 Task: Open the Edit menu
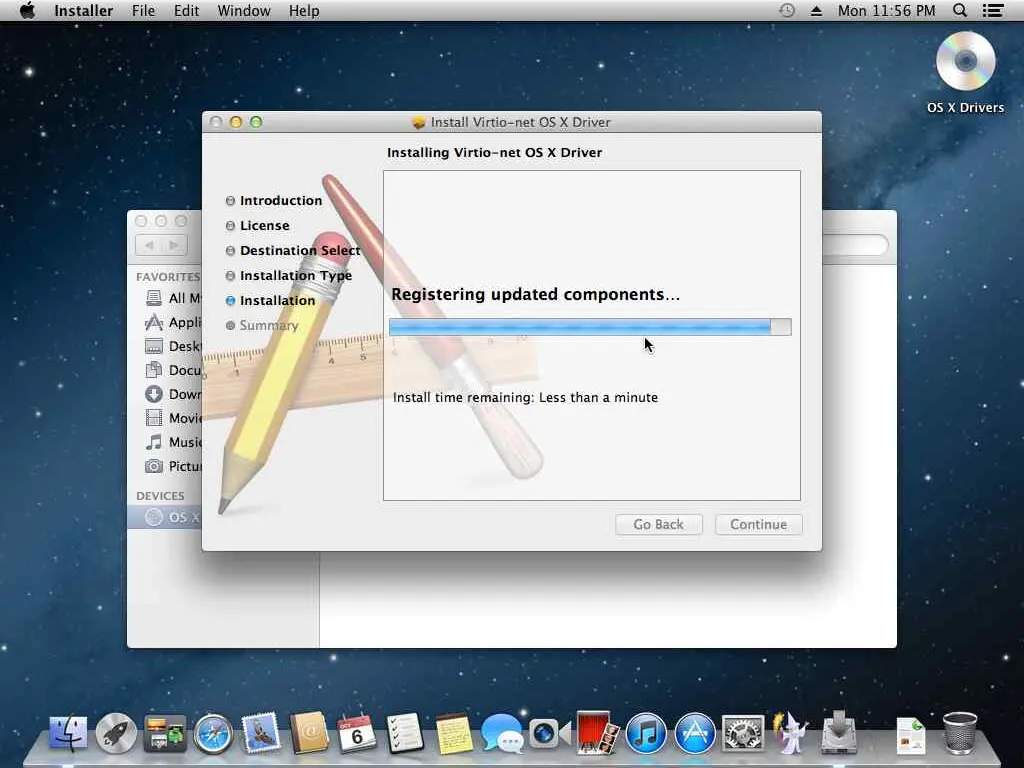[x=186, y=10]
